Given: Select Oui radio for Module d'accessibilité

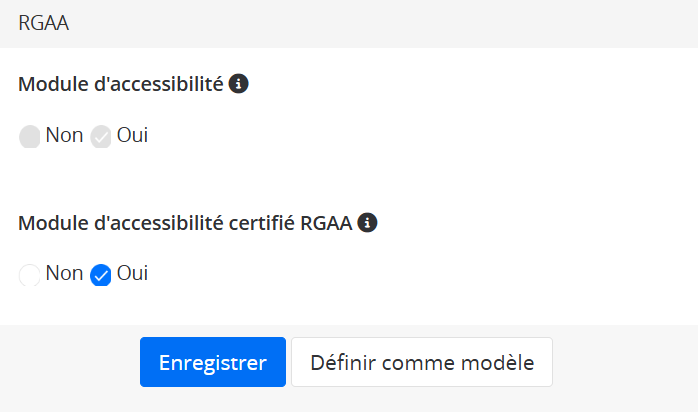Looking at the screenshot, I should tap(101, 137).
